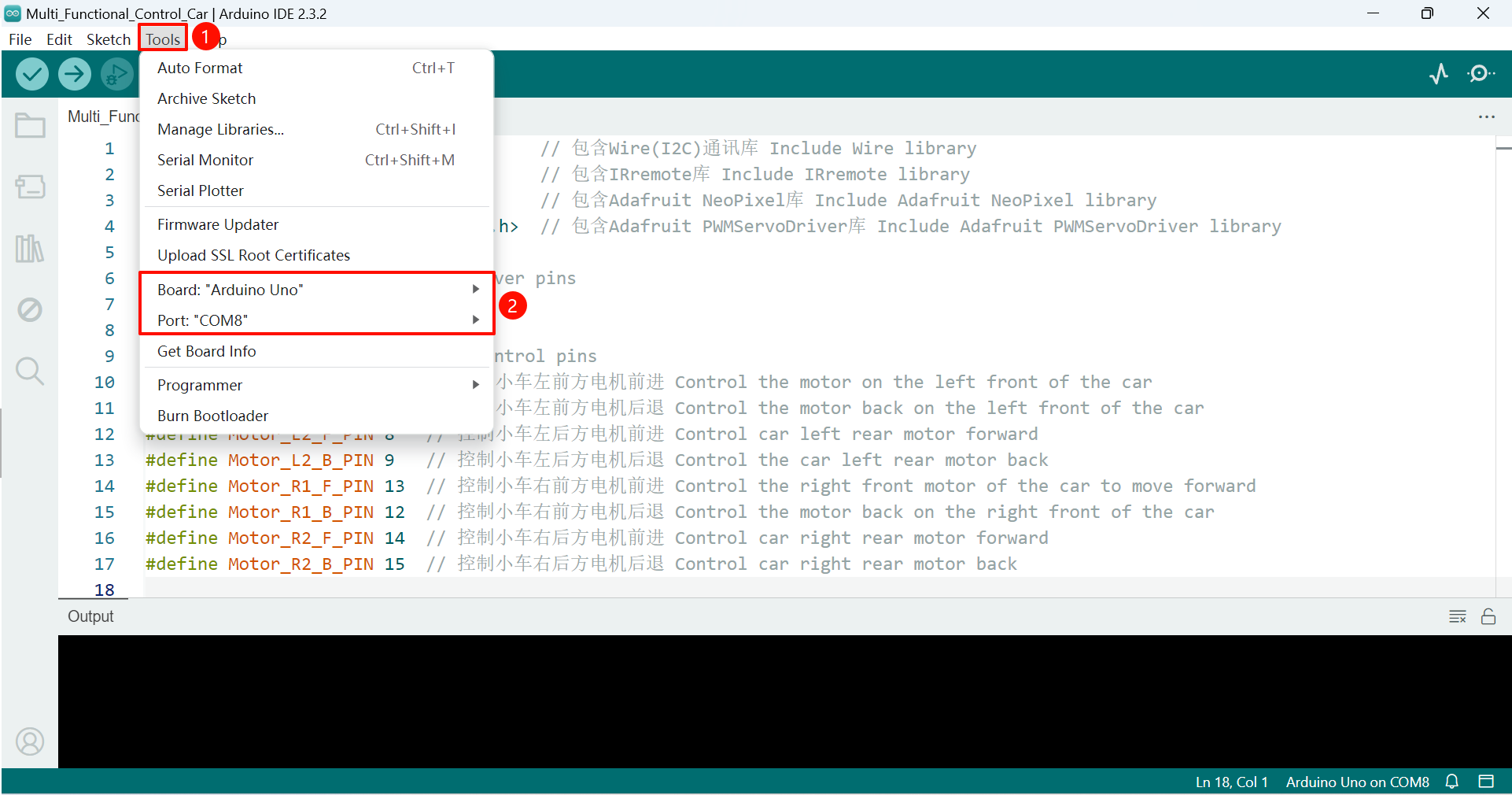1512x795 pixels.
Task: Toggle word wrap in Output panel
Action: [x=1458, y=616]
